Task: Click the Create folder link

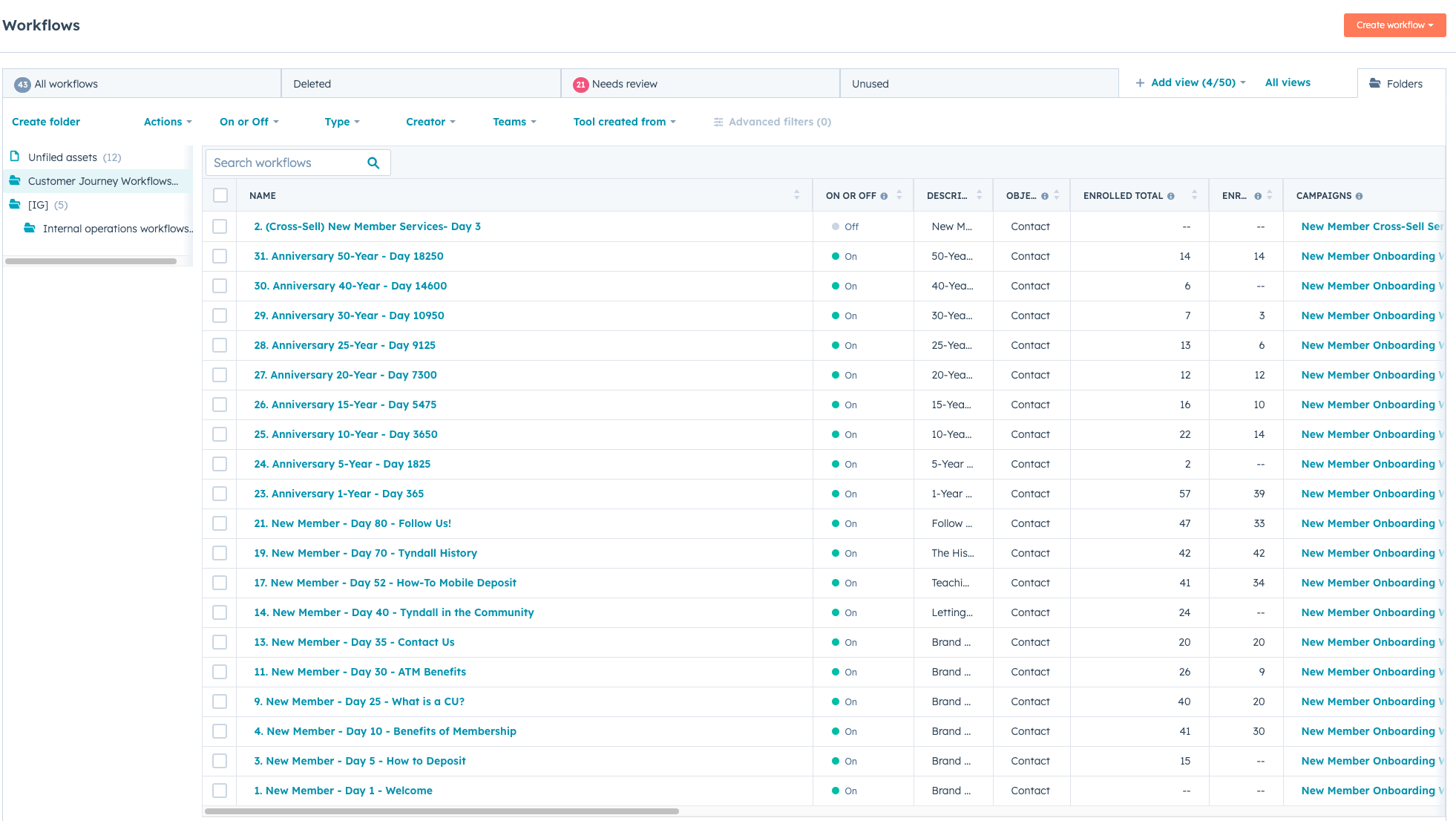Action: click(x=46, y=122)
